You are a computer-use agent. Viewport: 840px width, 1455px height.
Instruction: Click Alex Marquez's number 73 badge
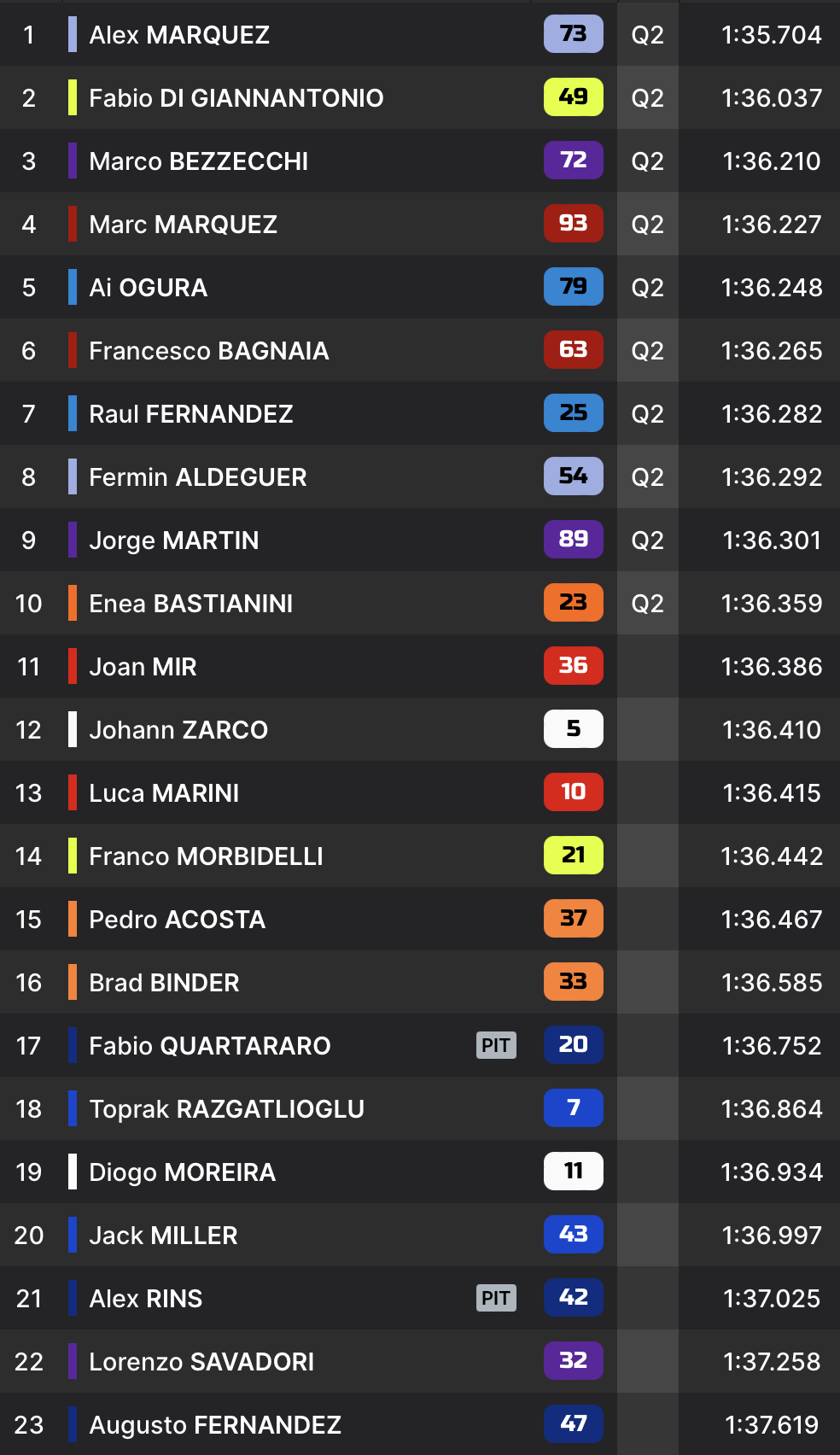click(x=573, y=34)
